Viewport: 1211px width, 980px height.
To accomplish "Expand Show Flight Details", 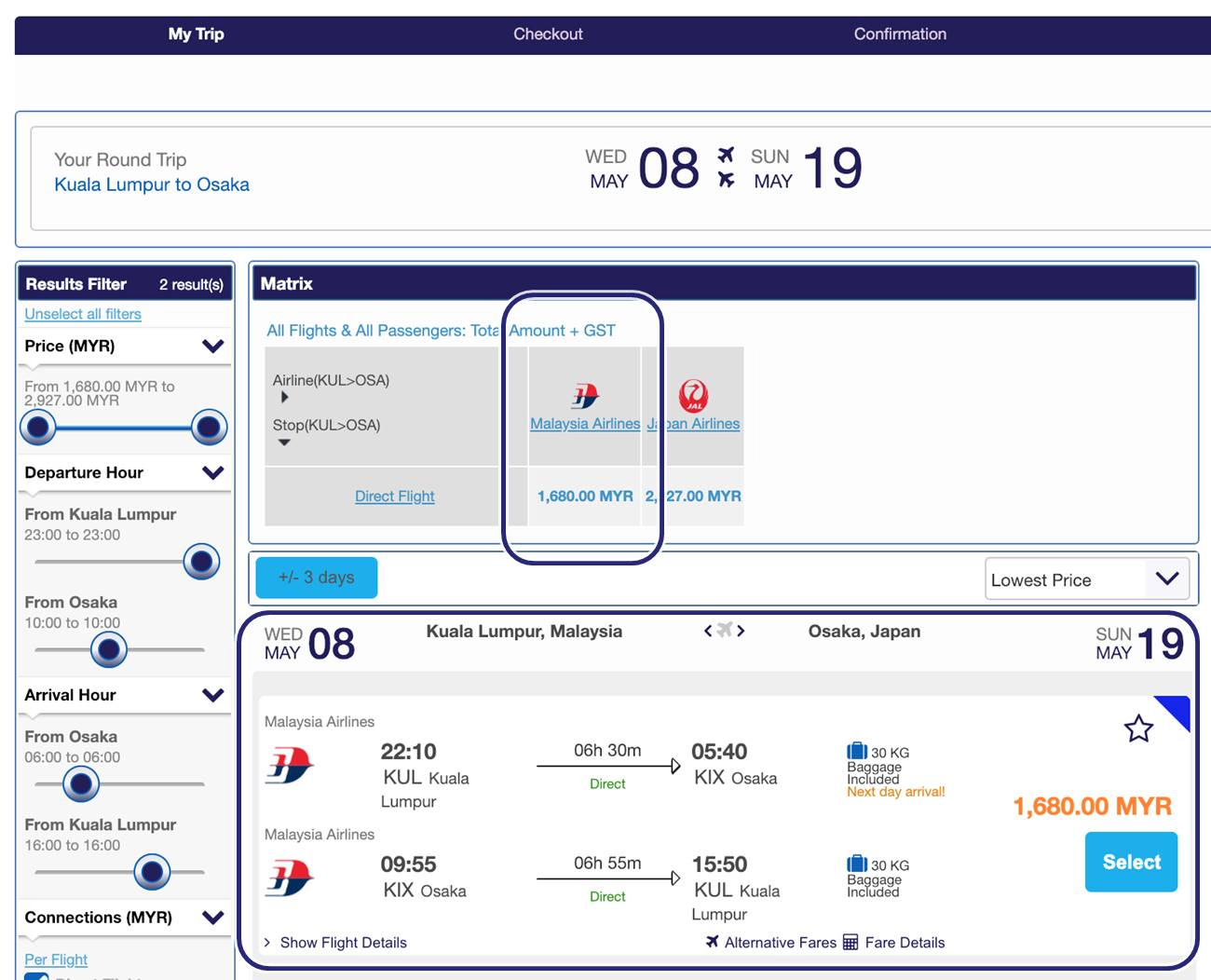I will 335,943.
